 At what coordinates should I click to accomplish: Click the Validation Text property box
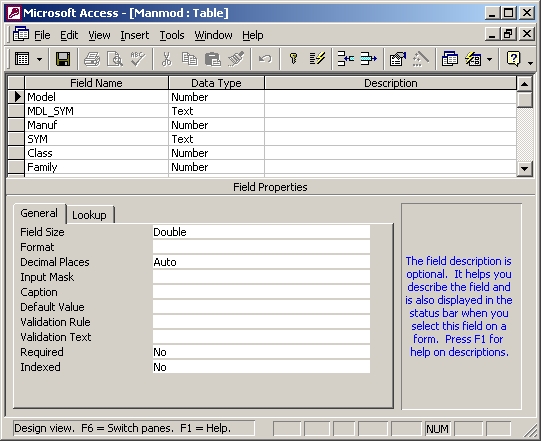(262, 337)
